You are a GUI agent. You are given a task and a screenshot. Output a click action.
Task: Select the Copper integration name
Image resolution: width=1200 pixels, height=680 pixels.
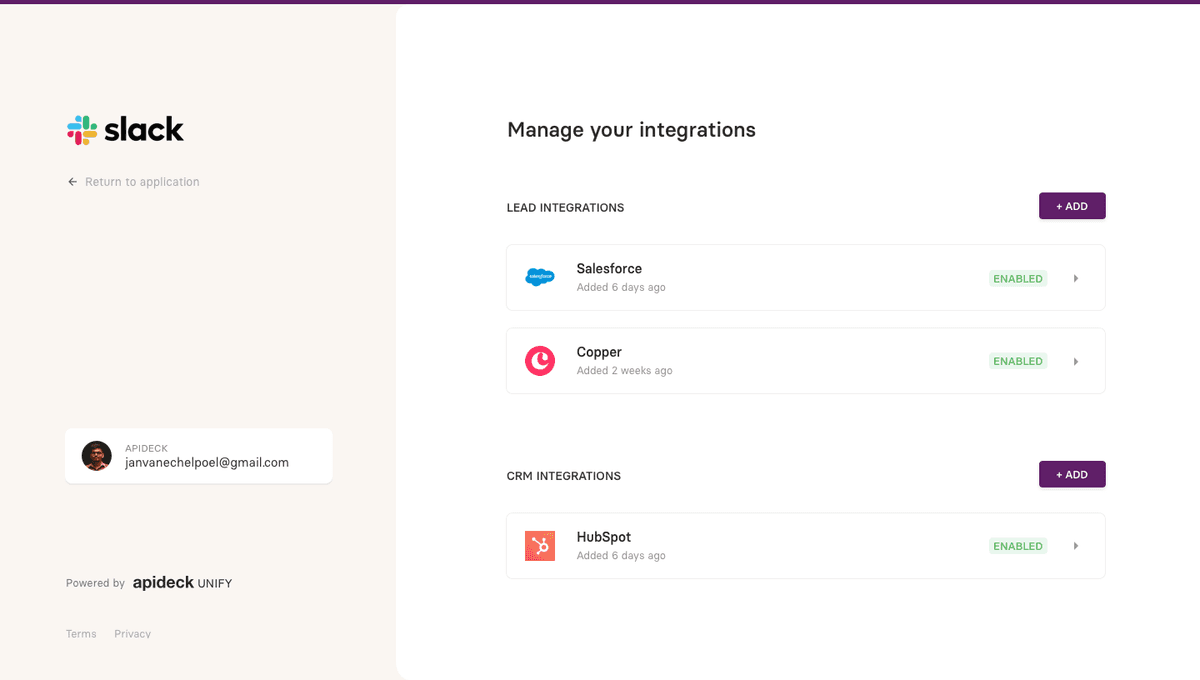pyautogui.click(x=599, y=352)
